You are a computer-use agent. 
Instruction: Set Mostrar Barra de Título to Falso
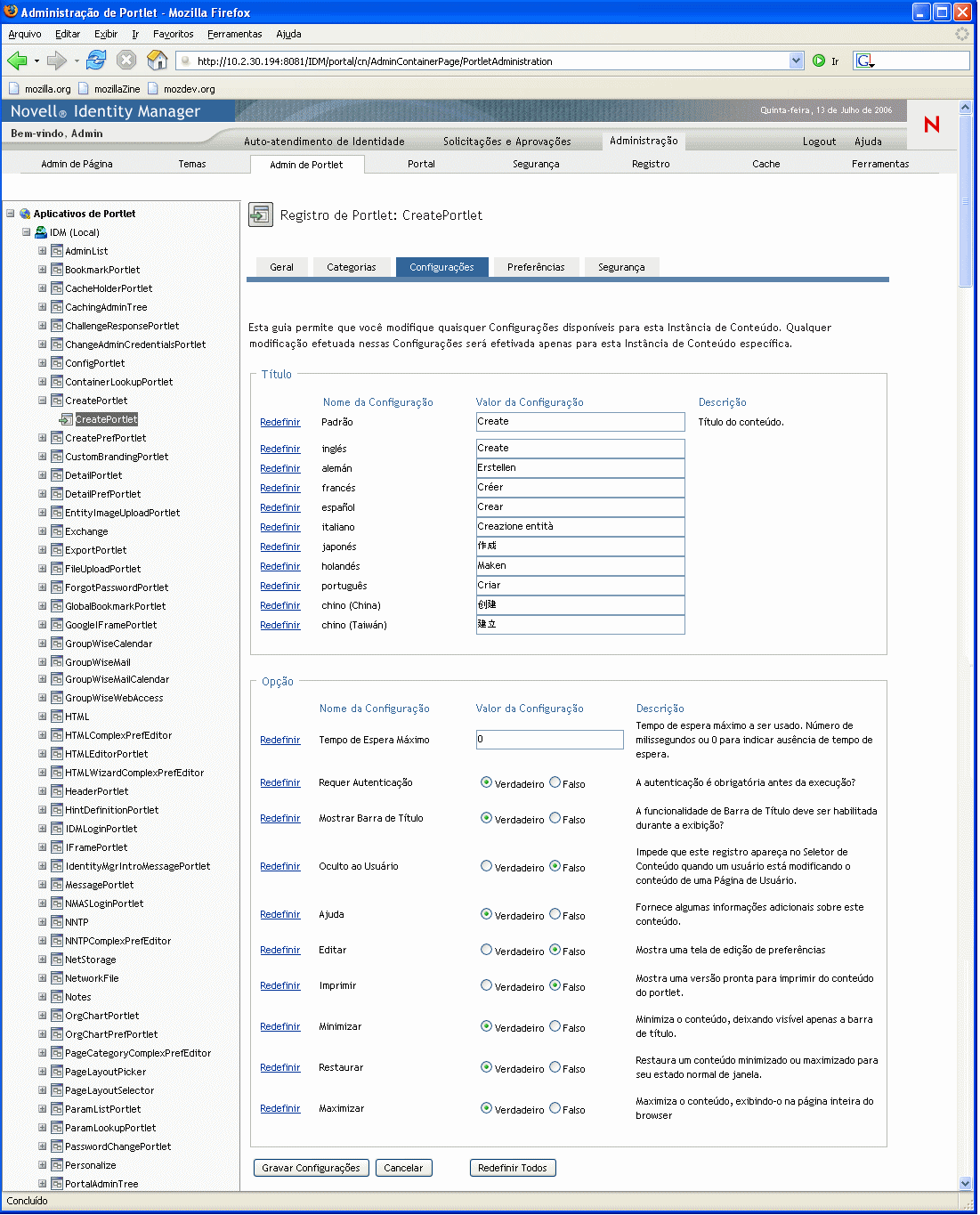555,818
